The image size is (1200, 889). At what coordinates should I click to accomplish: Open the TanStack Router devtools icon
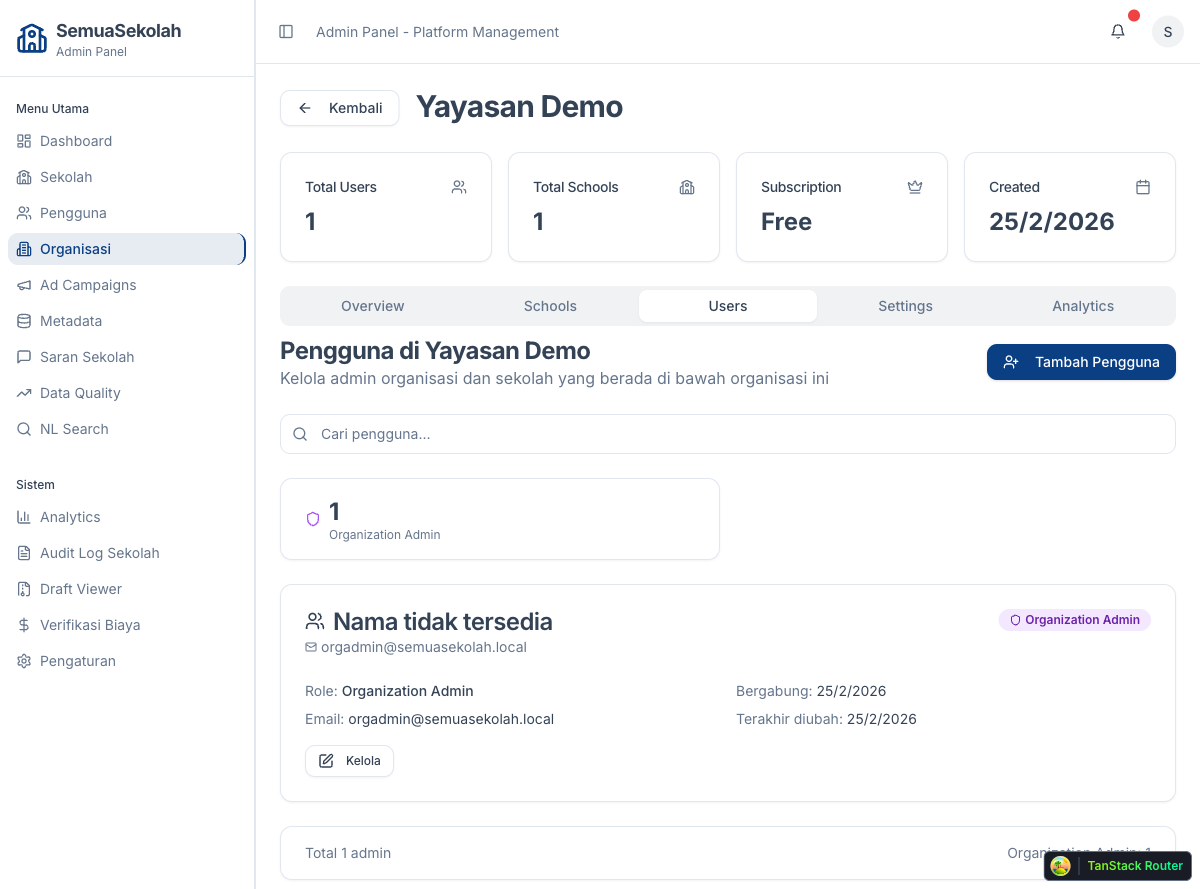[x=1060, y=866]
